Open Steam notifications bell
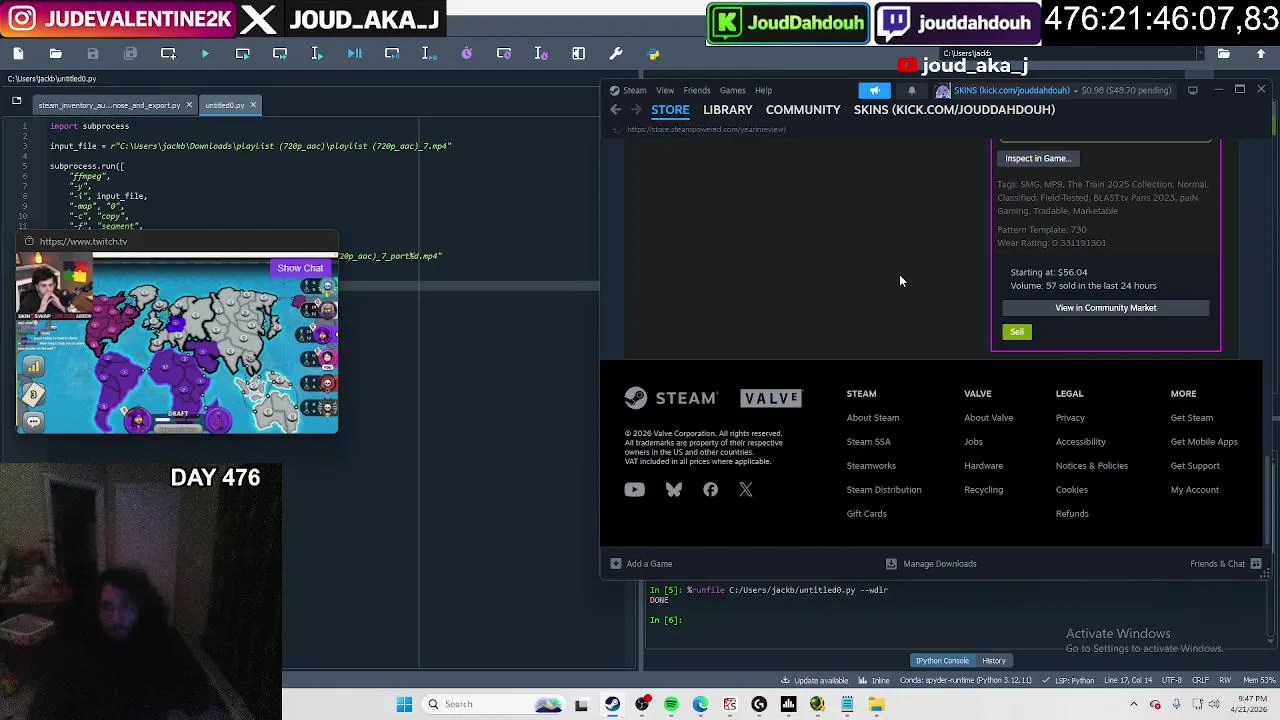1280x720 pixels. [x=911, y=90]
